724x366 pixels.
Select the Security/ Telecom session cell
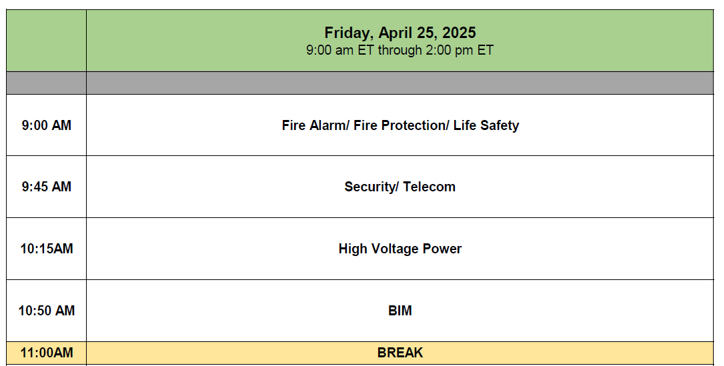point(400,186)
